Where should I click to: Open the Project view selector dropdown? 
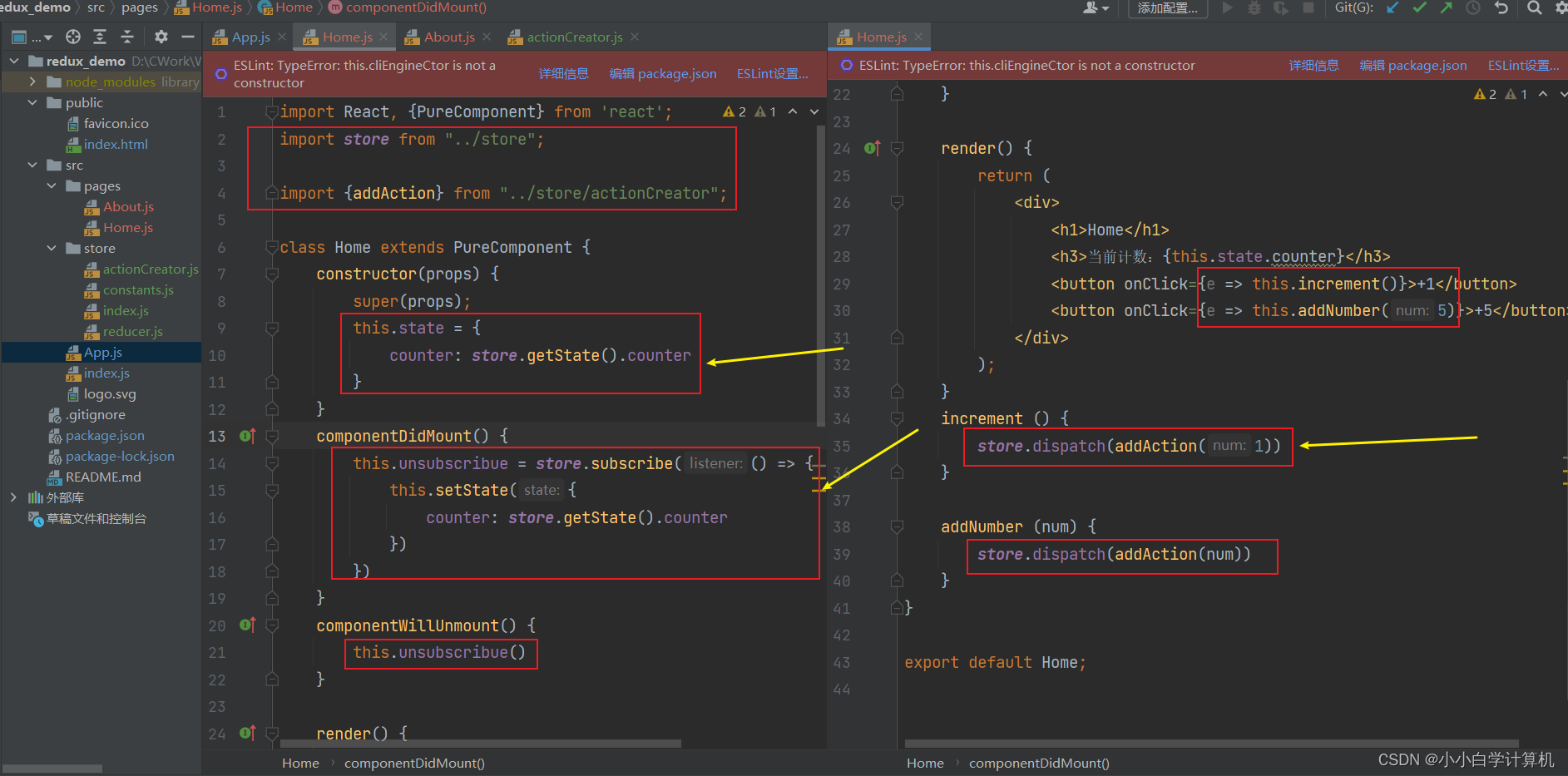tap(32, 37)
